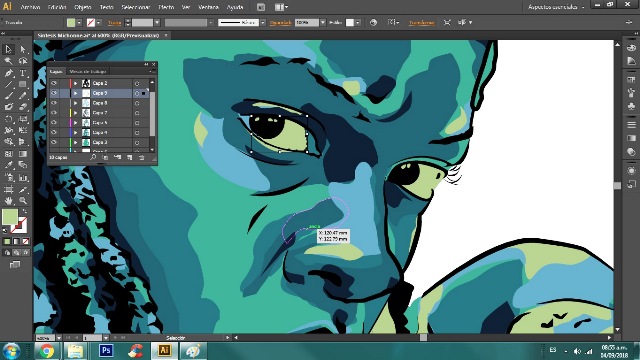
Task: Click the create new layer button
Action: pyautogui.click(x=129, y=157)
